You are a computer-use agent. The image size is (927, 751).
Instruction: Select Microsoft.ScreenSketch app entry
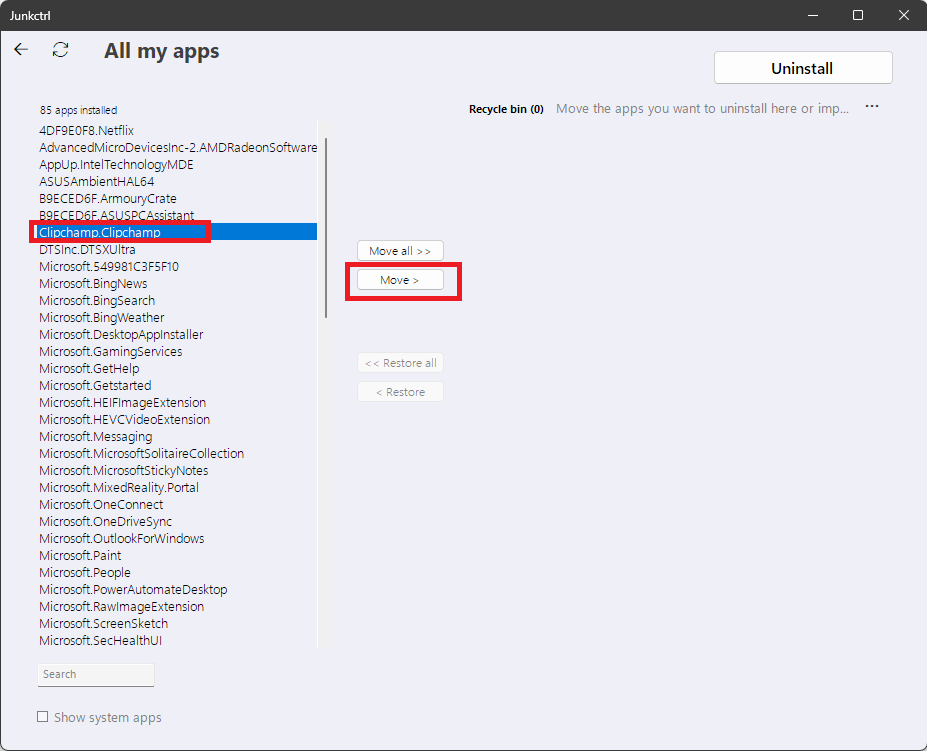coord(103,623)
